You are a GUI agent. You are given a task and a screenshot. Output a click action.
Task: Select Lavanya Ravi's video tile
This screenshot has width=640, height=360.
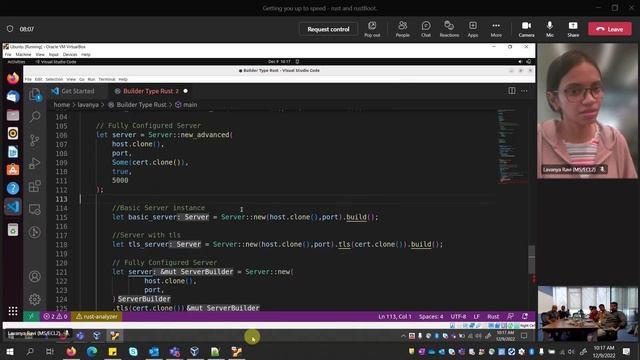coord(587,111)
